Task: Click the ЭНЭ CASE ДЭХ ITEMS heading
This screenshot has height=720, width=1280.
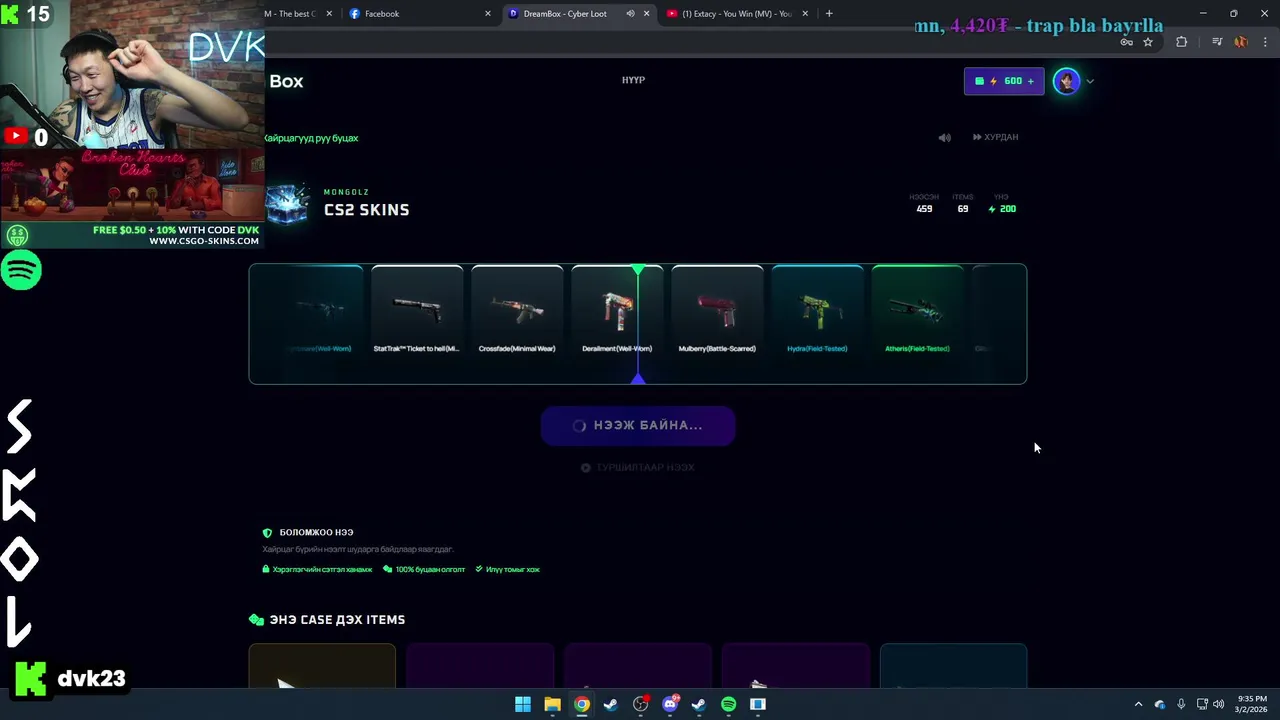Action: click(327, 620)
